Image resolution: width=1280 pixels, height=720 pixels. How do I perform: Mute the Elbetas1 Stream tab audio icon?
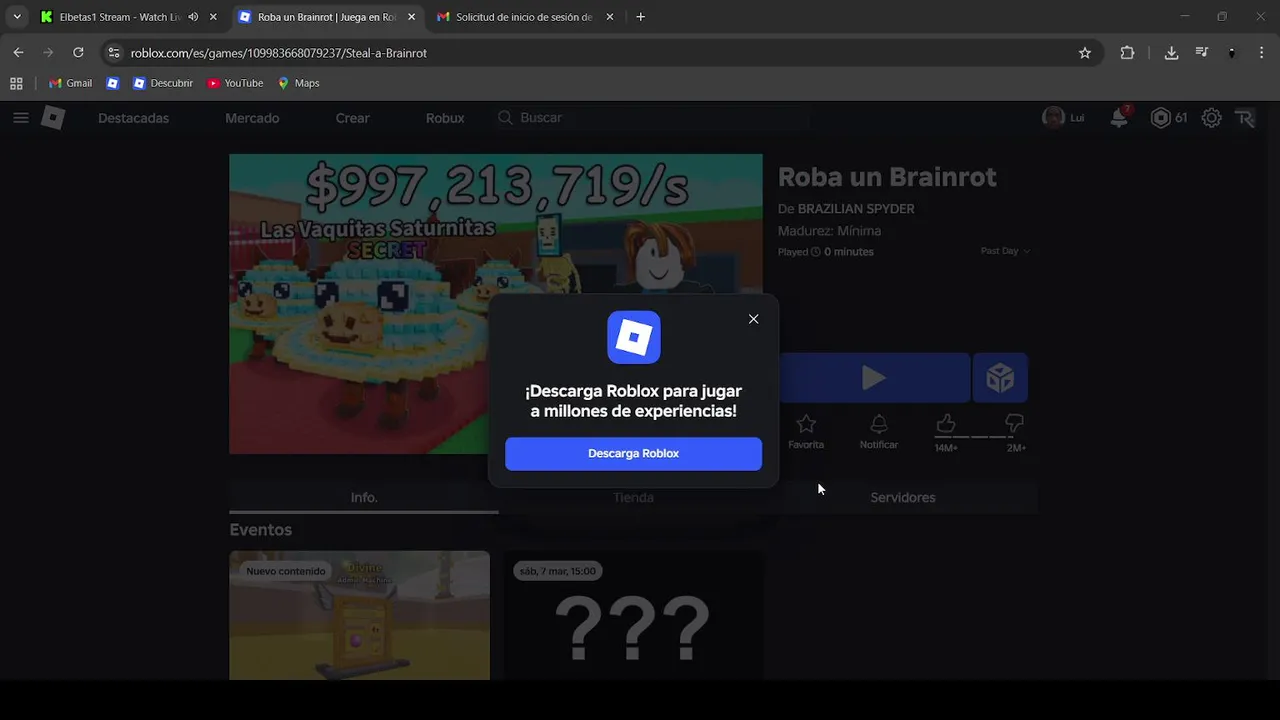pos(193,17)
